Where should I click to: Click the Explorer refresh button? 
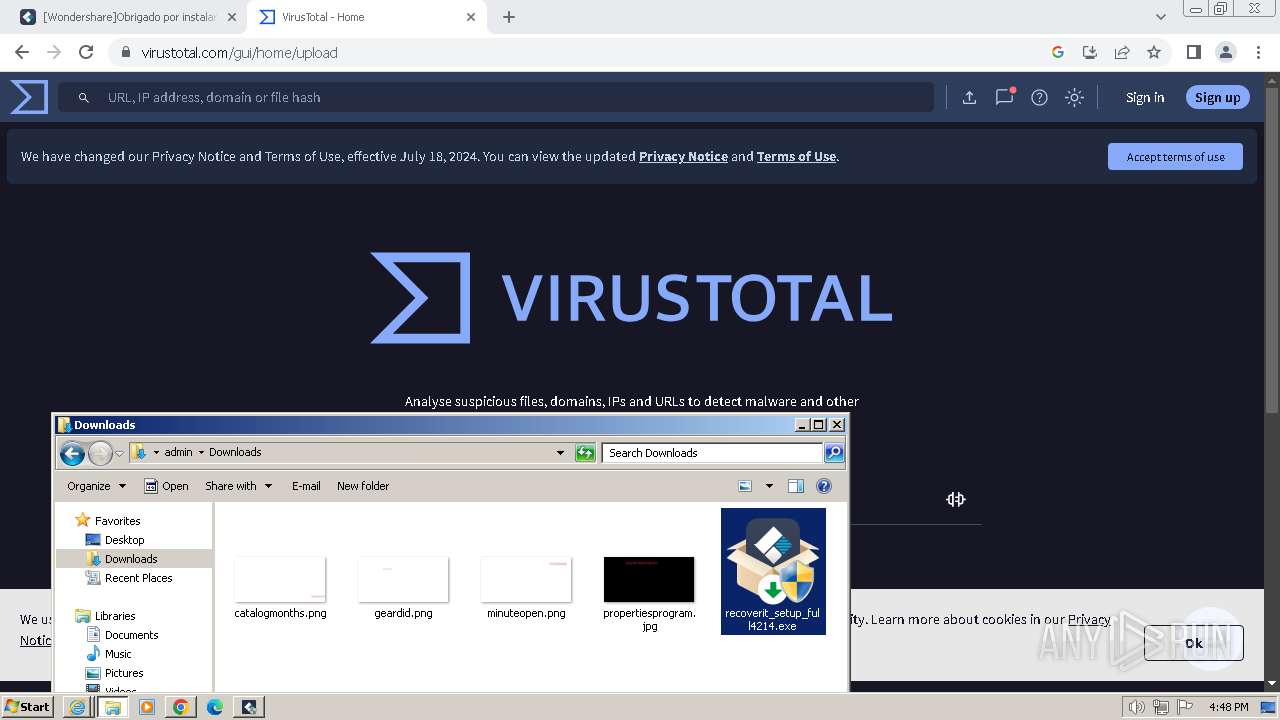(585, 453)
